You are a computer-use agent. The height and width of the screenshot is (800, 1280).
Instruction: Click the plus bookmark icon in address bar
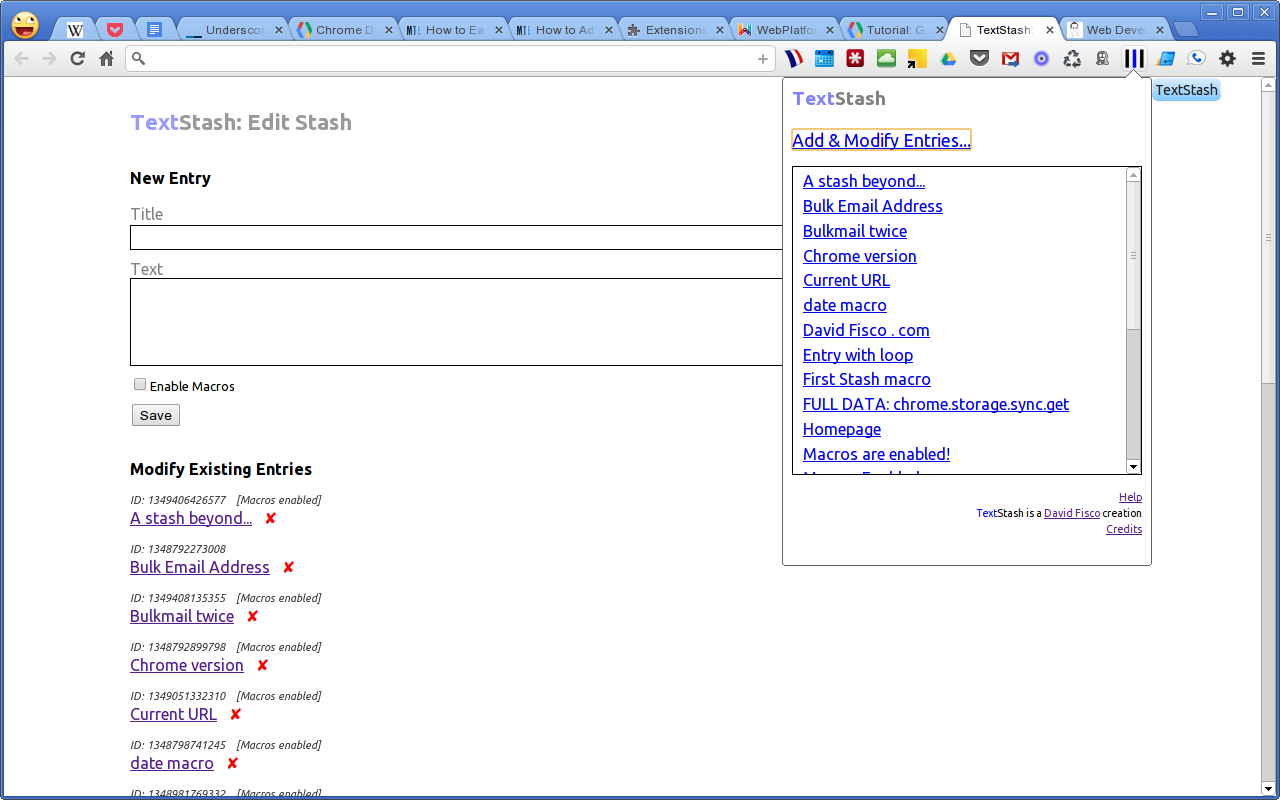pyautogui.click(x=763, y=59)
